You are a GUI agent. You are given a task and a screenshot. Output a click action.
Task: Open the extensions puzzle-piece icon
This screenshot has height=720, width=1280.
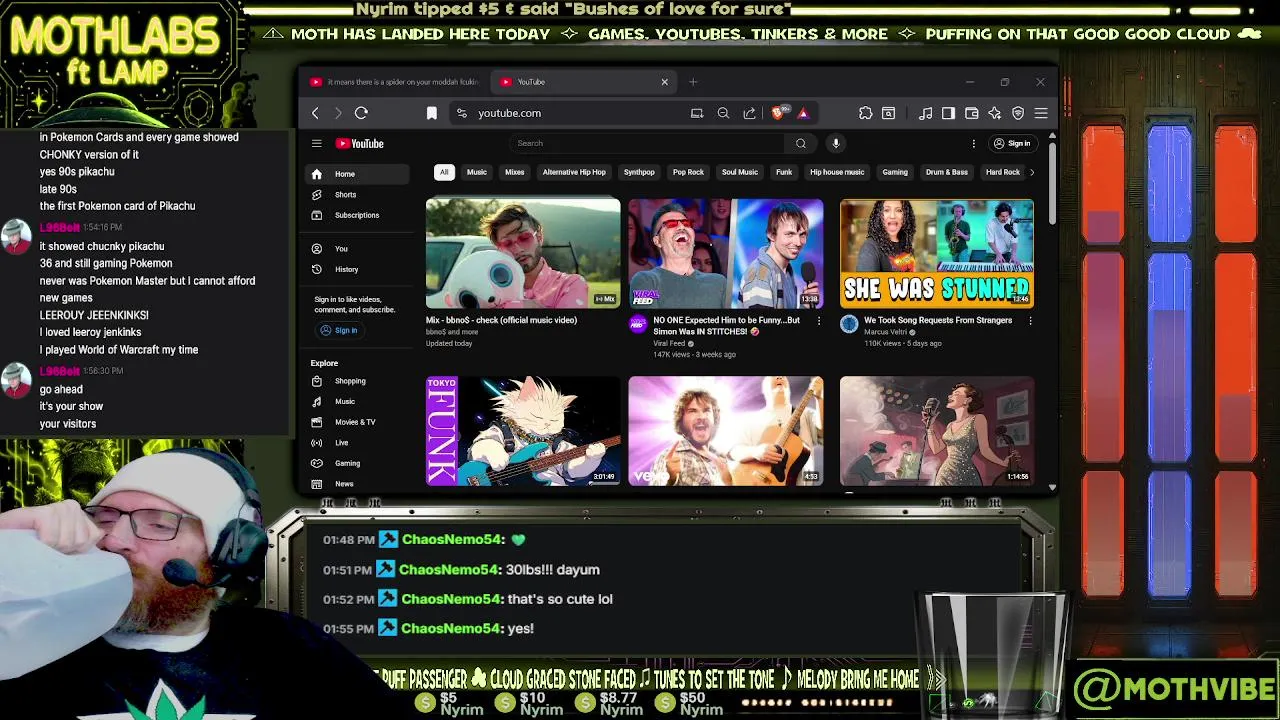coord(866,113)
